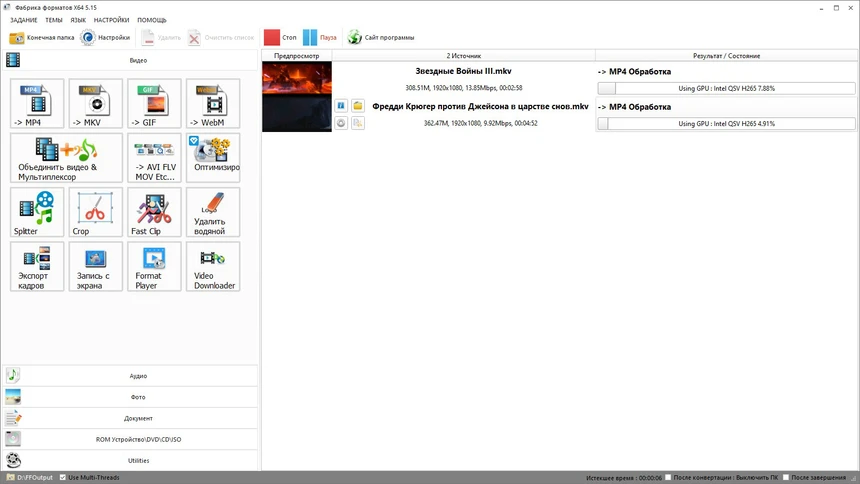This screenshot has width=860, height=484.
Task: Open the Запись с экрана recorder
Action: [x=95, y=266]
